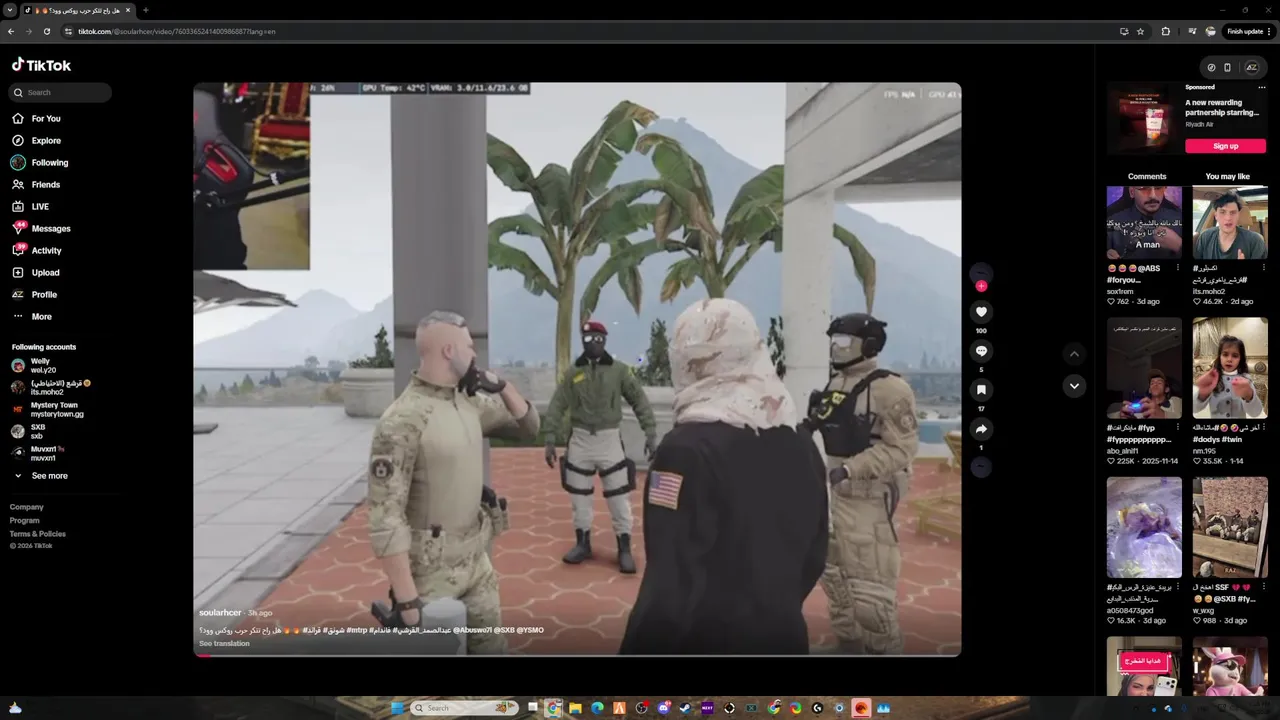This screenshot has width=1280, height=720.
Task: Open the LIVE section
Action: tap(30, 207)
